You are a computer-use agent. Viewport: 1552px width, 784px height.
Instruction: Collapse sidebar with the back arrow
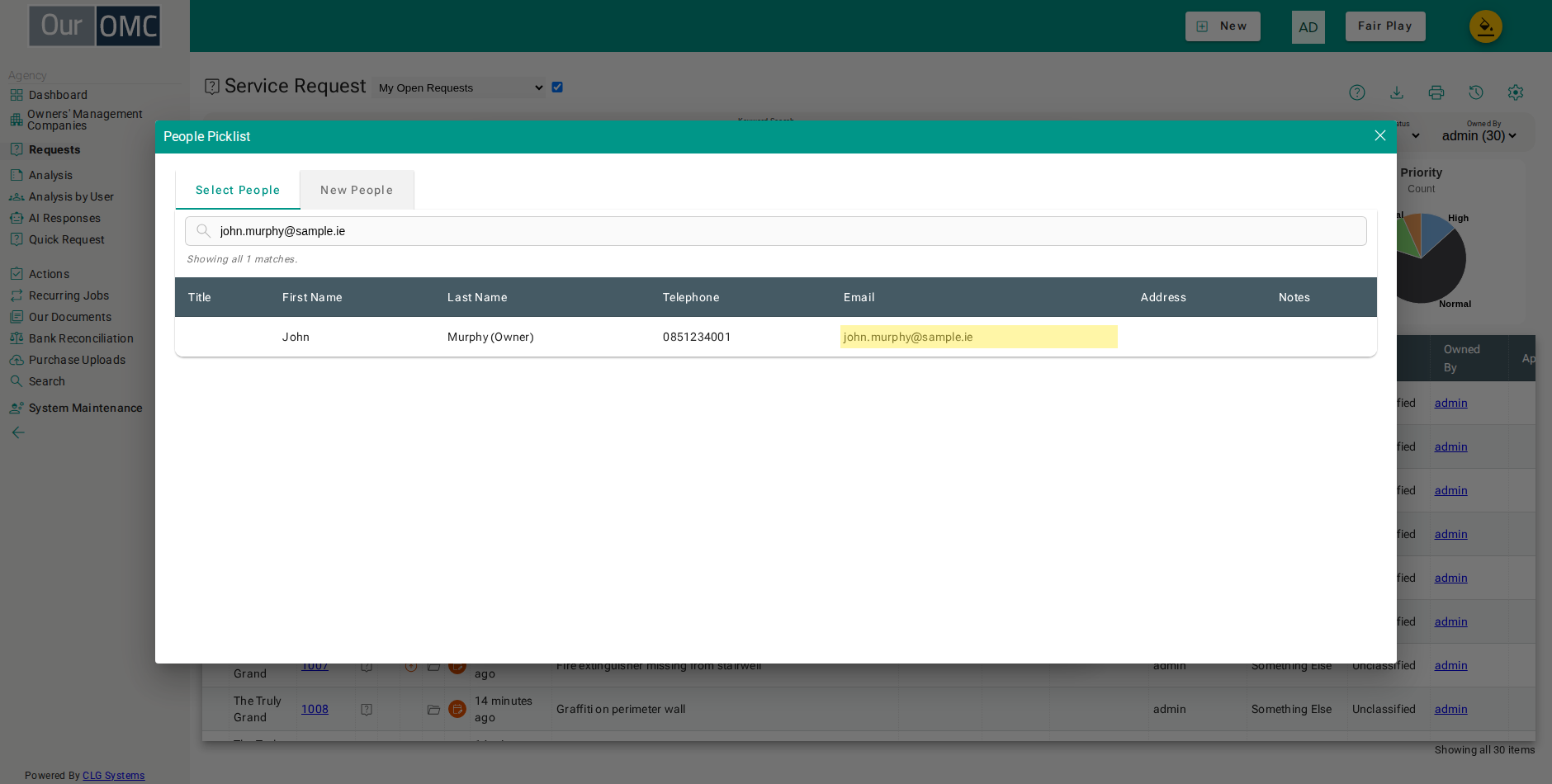pos(18,432)
